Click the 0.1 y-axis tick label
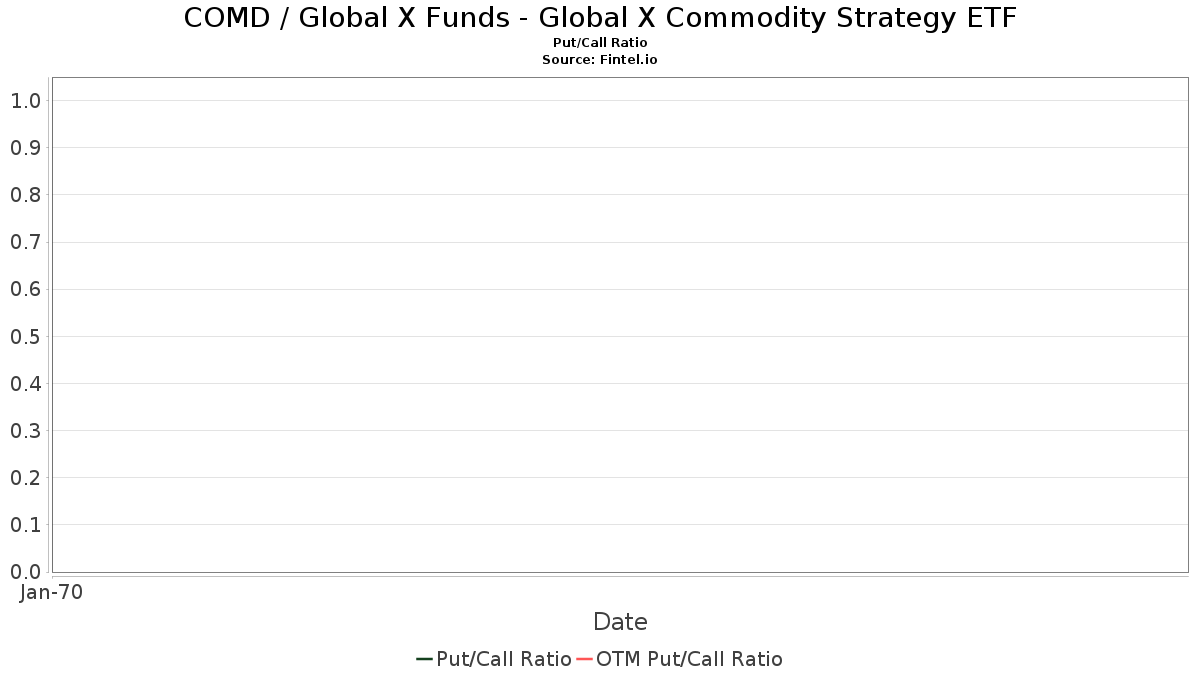The width and height of the screenshot is (1200, 675). click(x=25, y=524)
